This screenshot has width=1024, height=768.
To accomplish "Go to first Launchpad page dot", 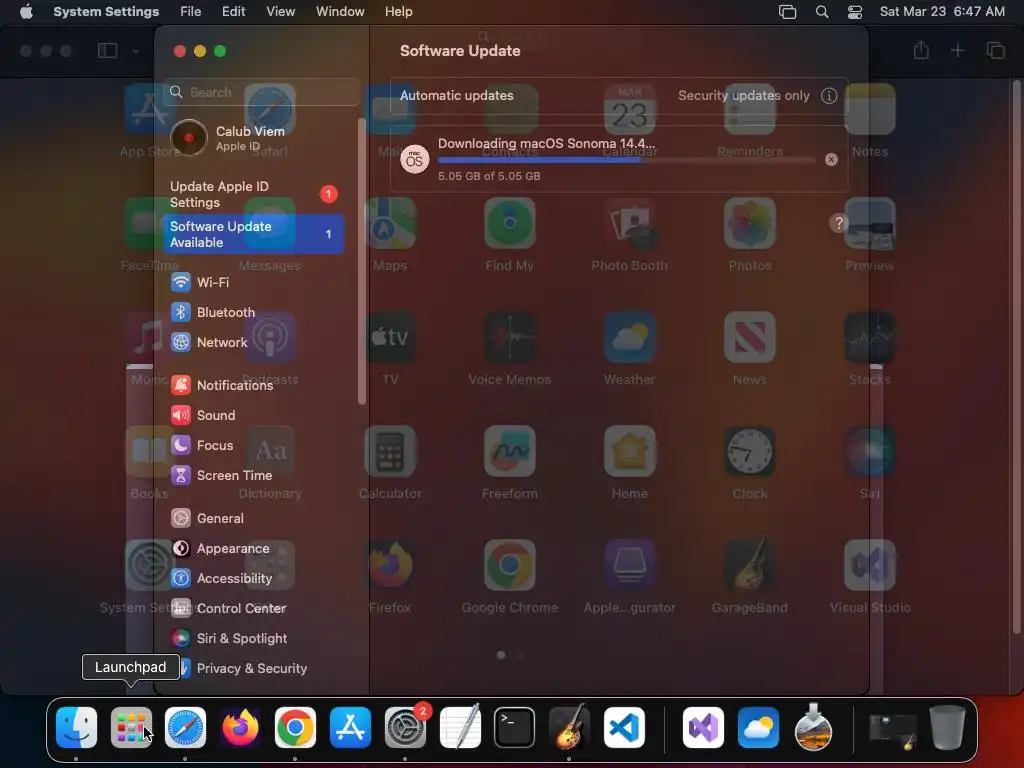I will pyautogui.click(x=501, y=654).
